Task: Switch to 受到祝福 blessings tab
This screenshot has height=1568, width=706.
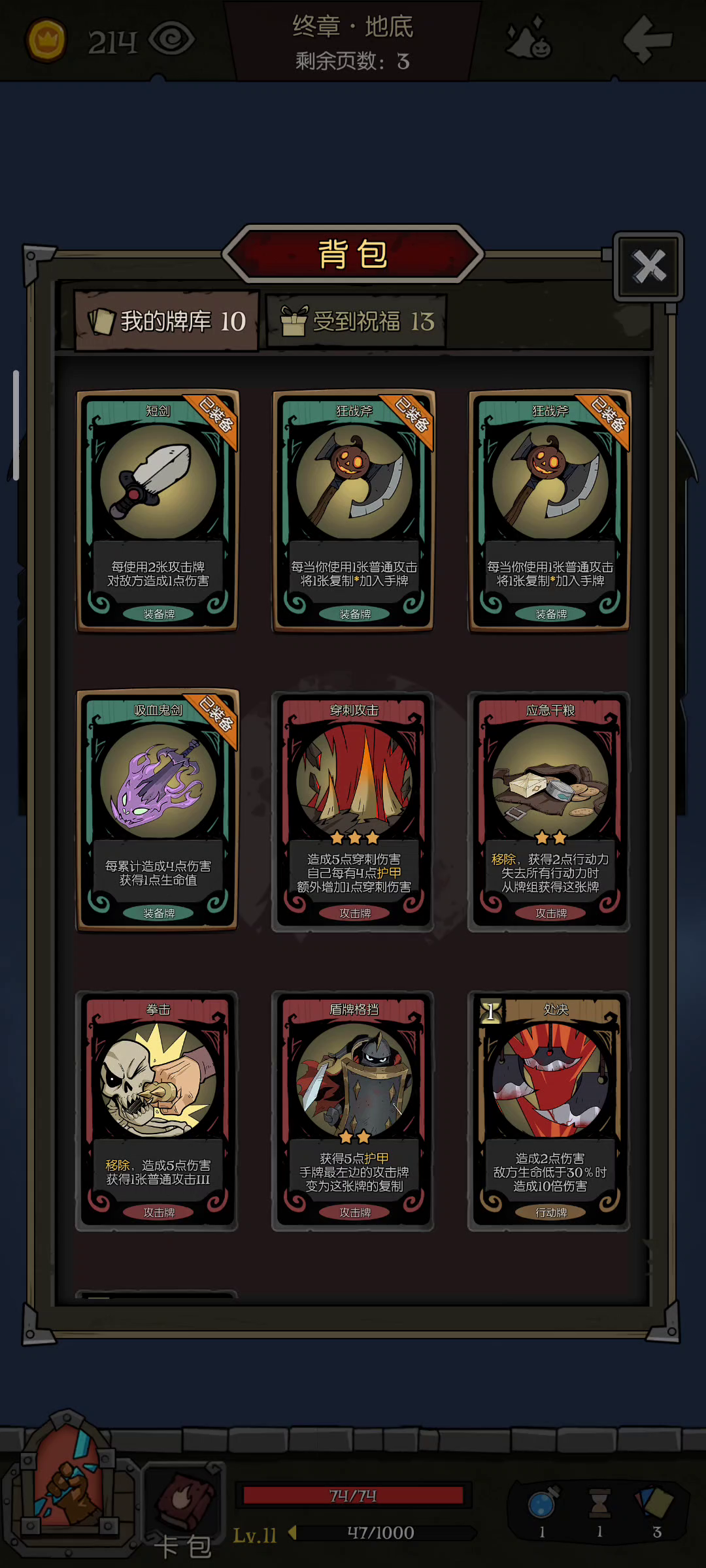Action: (x=356, y=321)
